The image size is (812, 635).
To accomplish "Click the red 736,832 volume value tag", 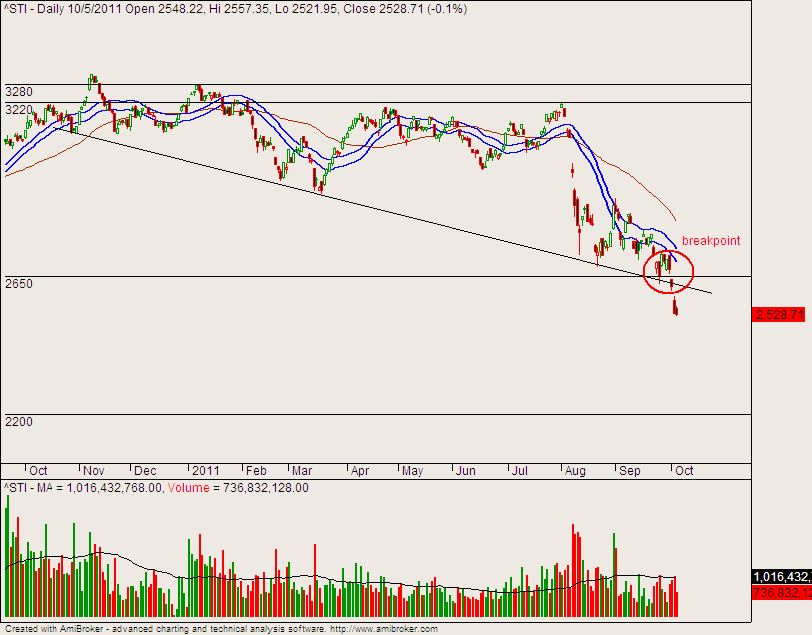I will (780, 593).
